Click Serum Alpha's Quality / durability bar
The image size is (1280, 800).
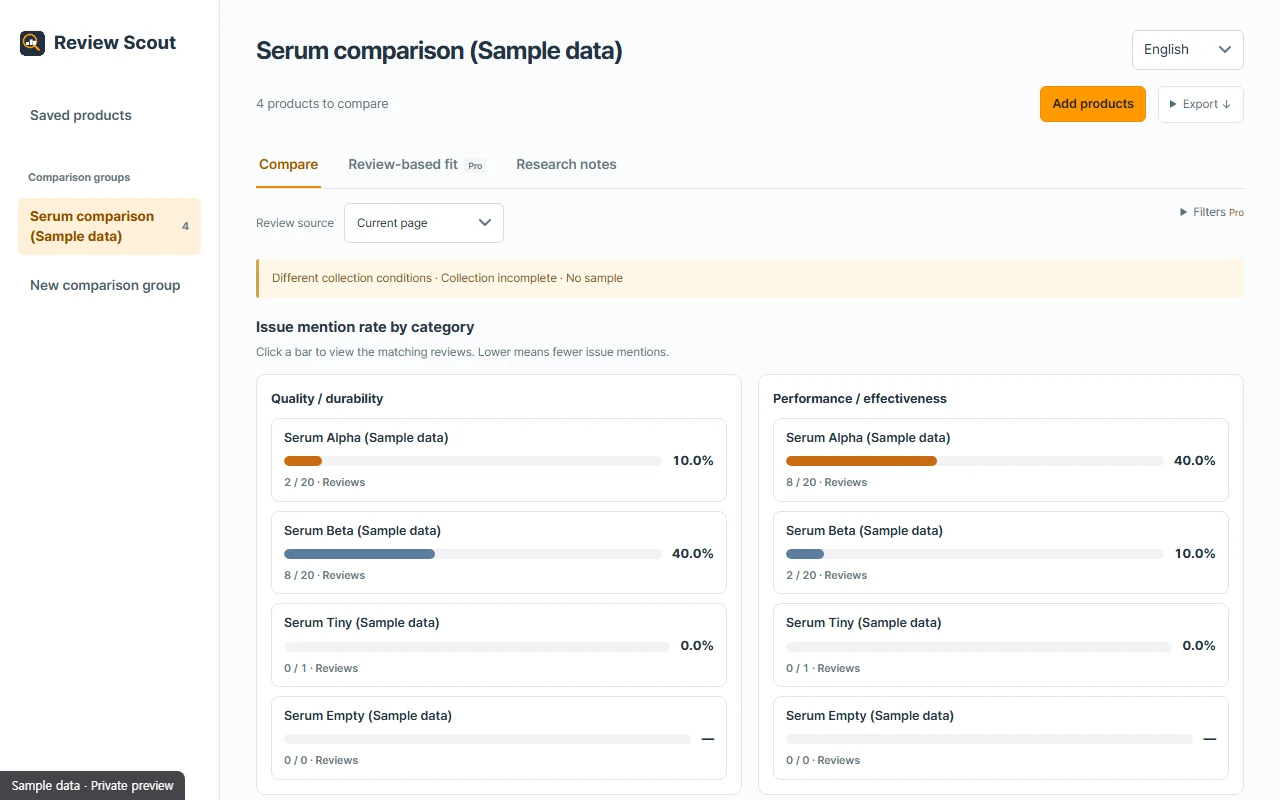pos(473,461)
